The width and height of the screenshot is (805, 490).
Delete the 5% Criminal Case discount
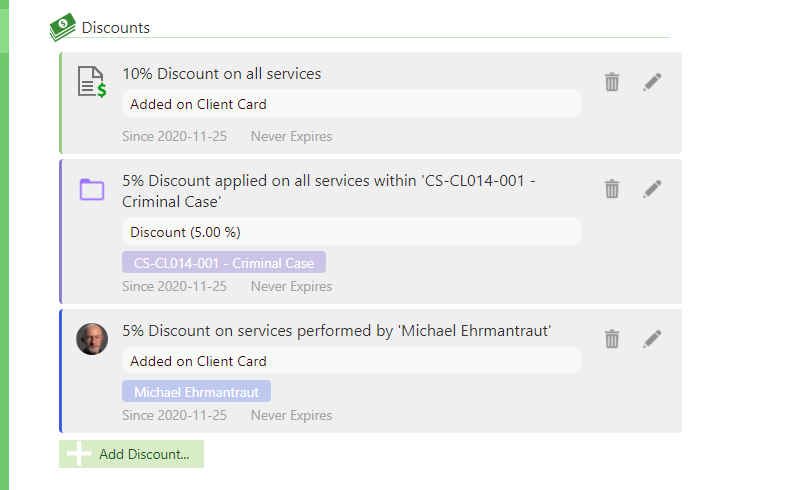[612, 188]
